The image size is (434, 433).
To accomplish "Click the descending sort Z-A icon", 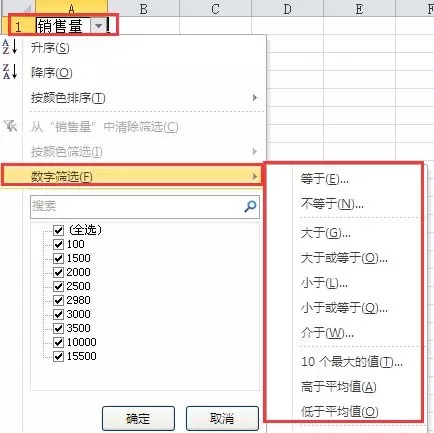I will click(x=10, y=72).
